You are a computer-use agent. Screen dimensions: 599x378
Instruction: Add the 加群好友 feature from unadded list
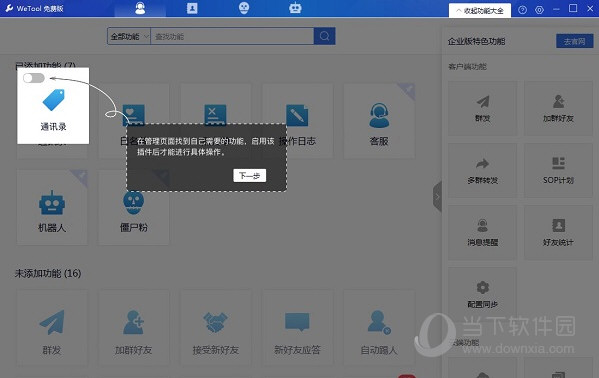point(134,328)
